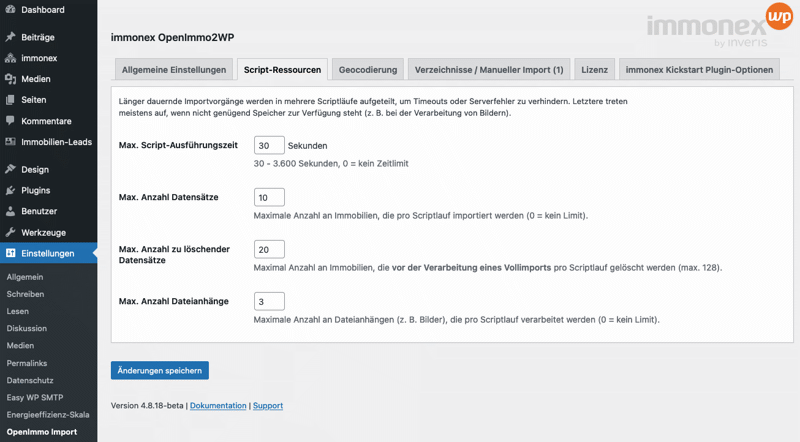Open the Dashboard menu item

click(x=48, y=9)
